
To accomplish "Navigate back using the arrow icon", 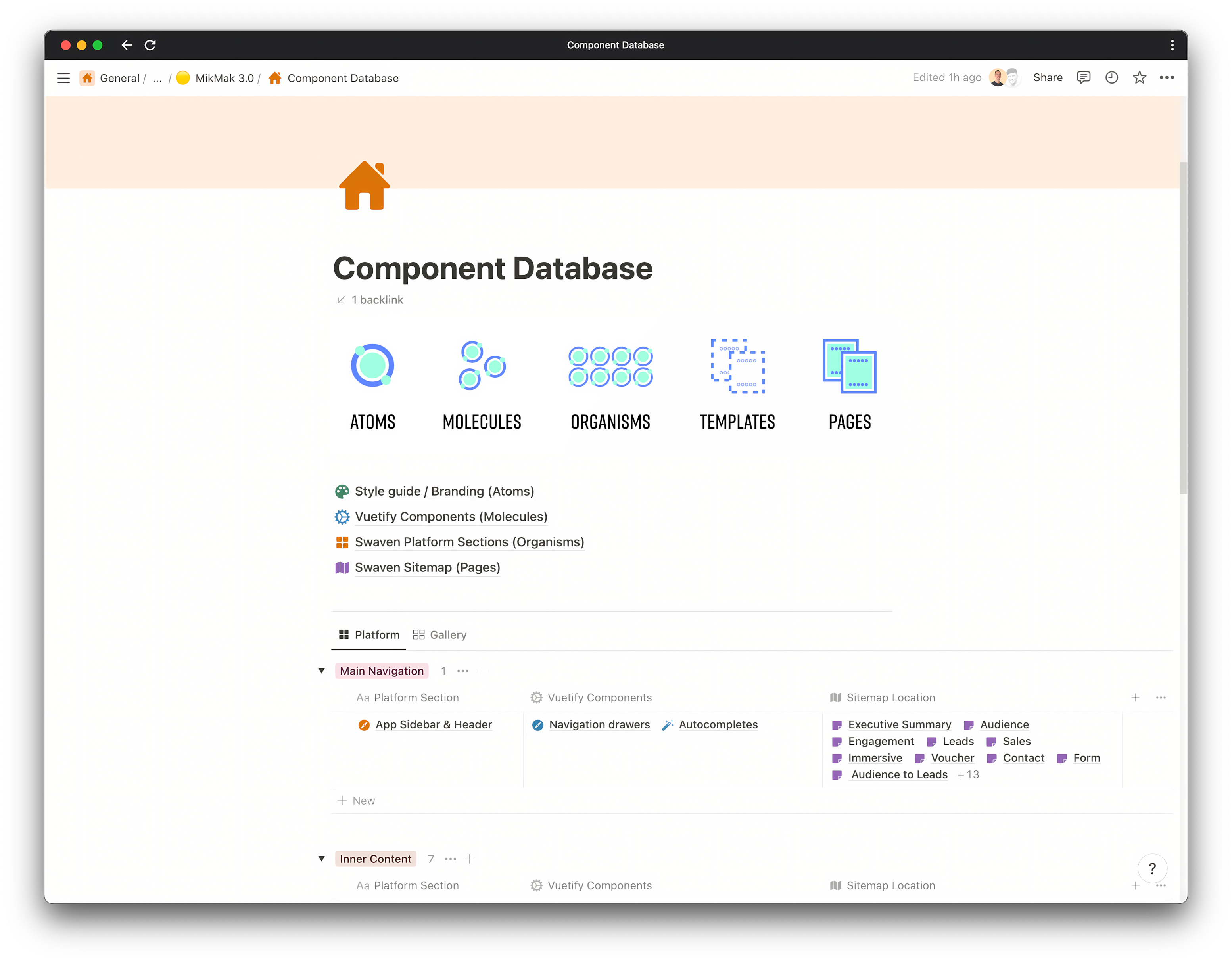I will pos(127,45).
